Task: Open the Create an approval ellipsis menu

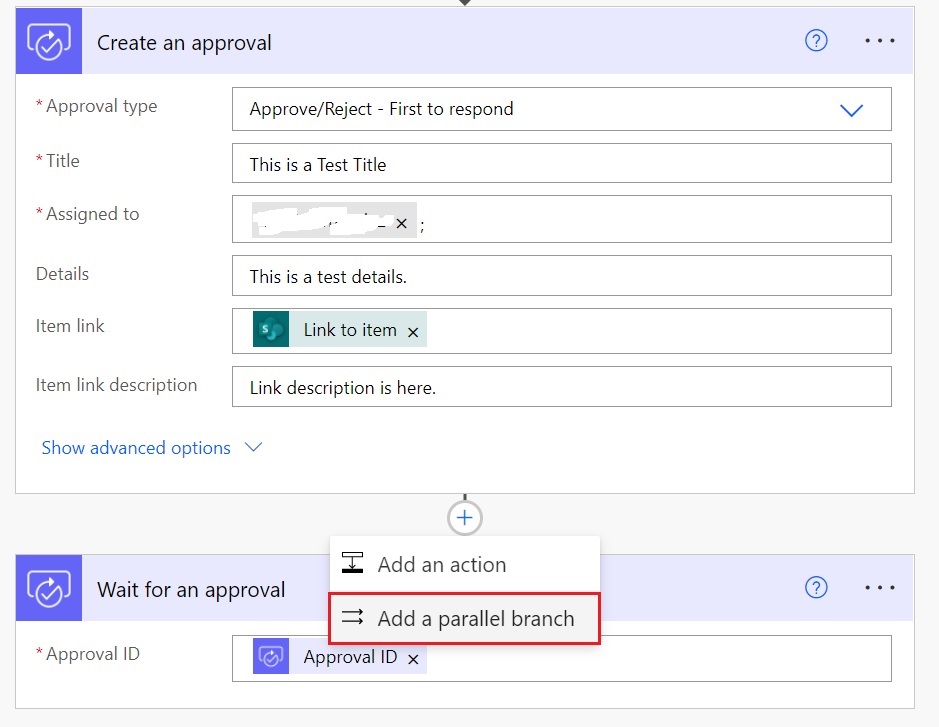Action: 880,41
